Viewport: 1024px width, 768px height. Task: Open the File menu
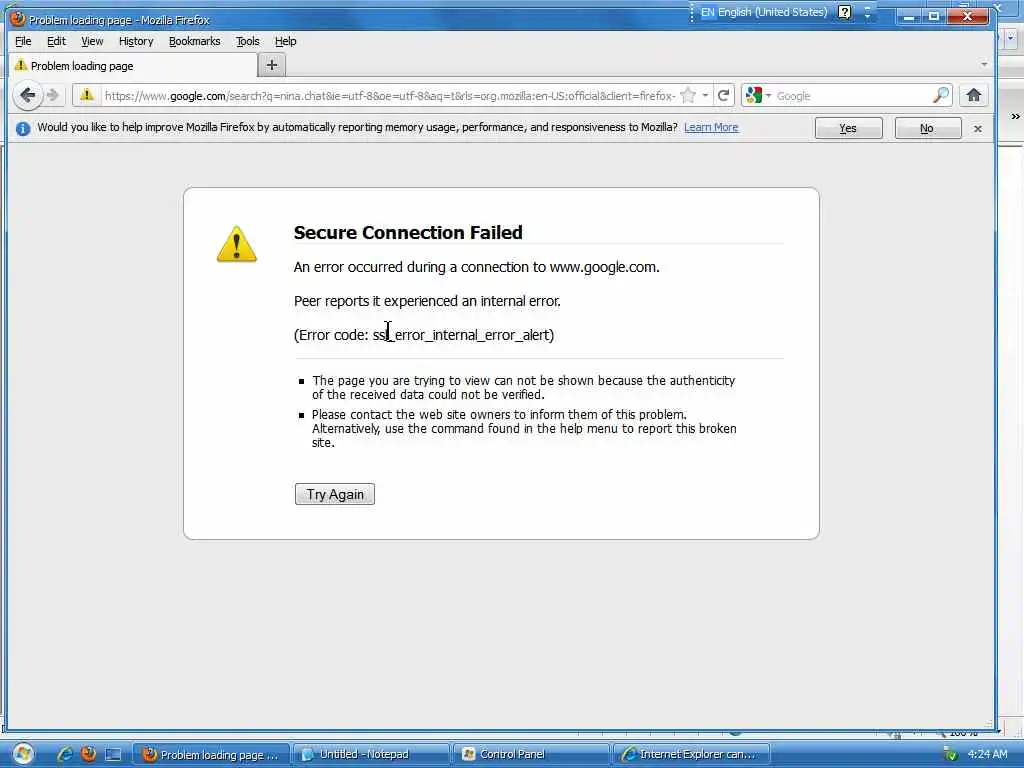(x=23, y=41)
